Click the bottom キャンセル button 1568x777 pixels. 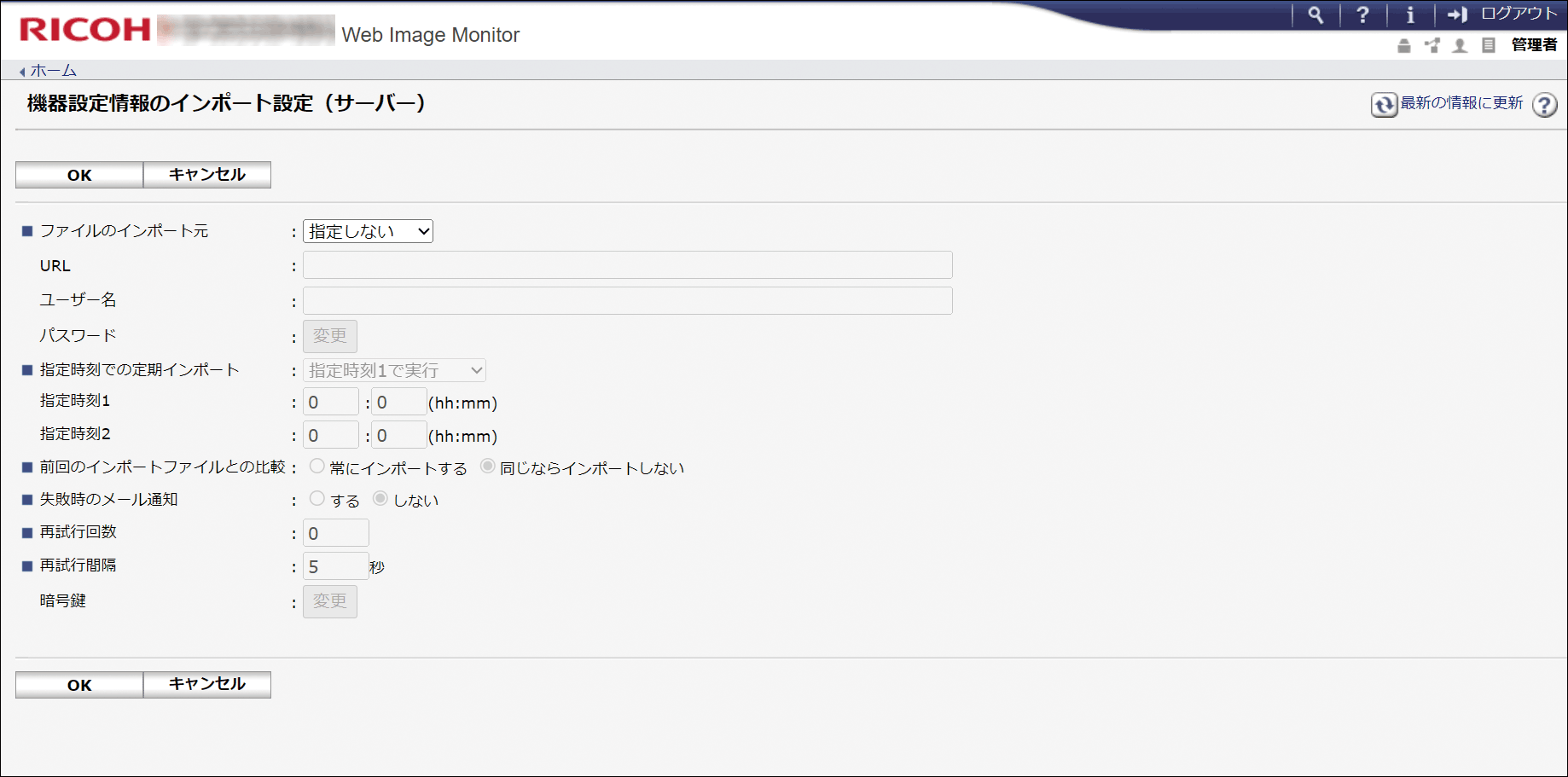[x=207, y=685]
